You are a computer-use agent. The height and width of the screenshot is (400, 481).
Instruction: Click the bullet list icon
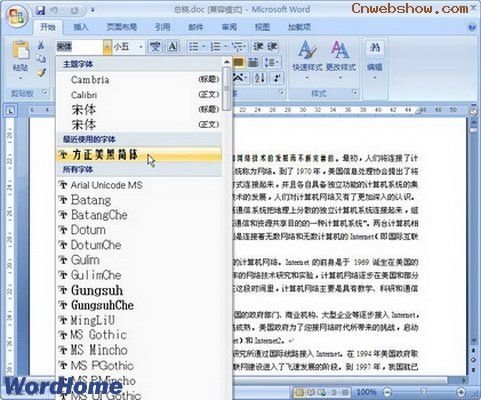(194, 47)
